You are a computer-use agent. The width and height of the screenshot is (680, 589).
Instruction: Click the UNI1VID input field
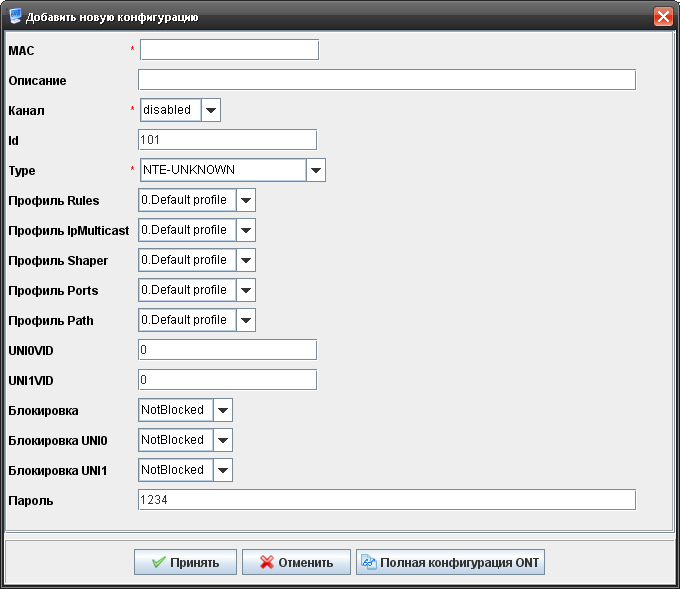click(x=227, y=380)
